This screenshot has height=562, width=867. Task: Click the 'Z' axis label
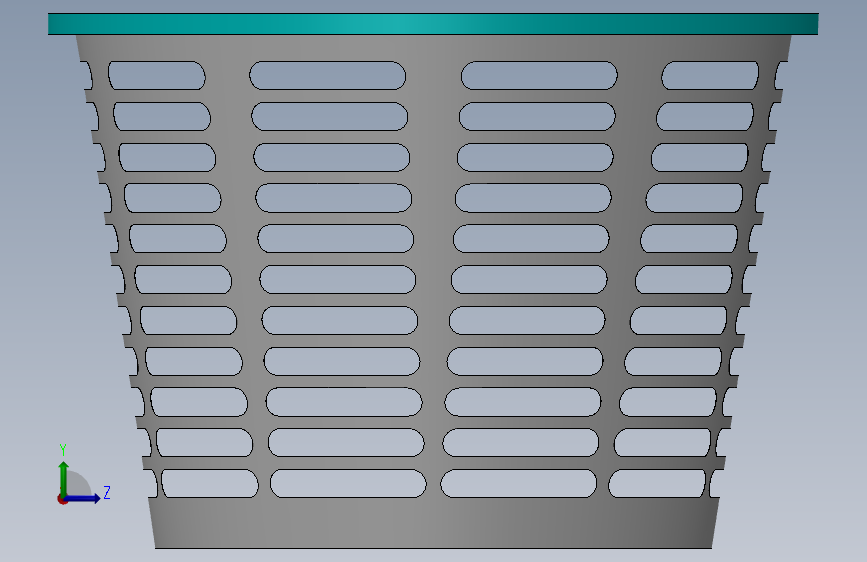[x=107, y=492]
